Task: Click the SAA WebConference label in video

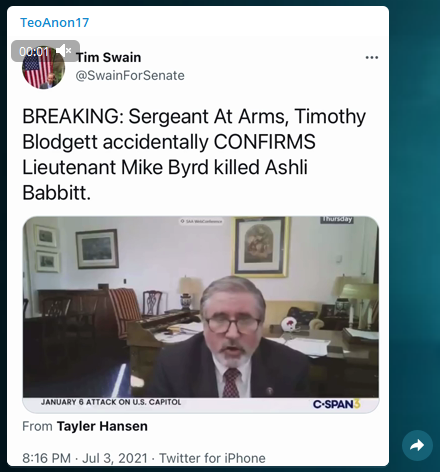Action: (x=201, y=221)
